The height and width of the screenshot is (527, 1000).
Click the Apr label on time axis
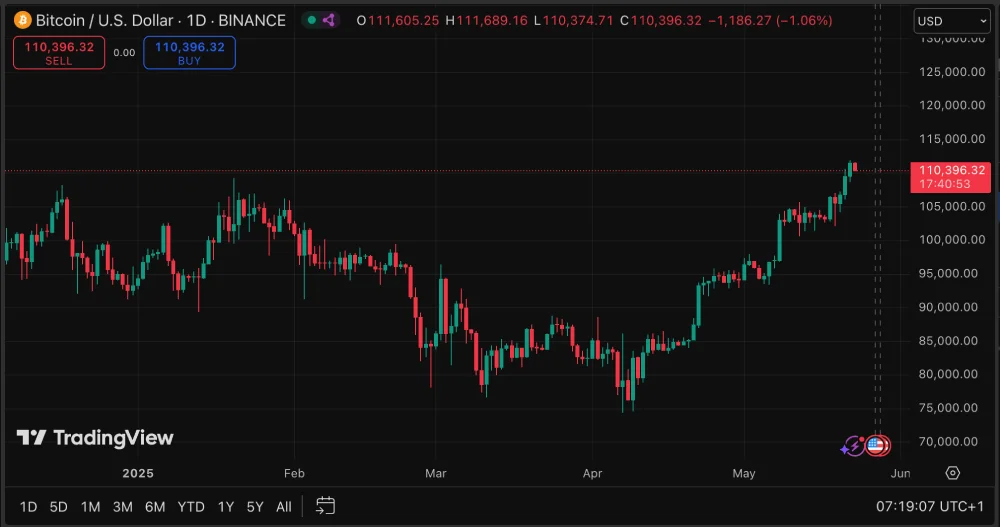coord(592,473)
